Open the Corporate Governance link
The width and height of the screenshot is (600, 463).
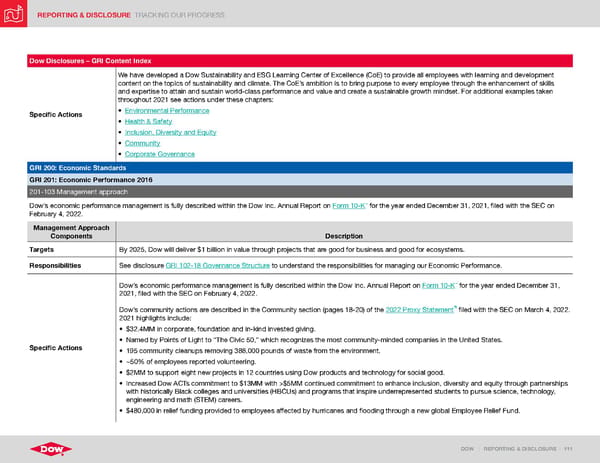click(160, 154)
